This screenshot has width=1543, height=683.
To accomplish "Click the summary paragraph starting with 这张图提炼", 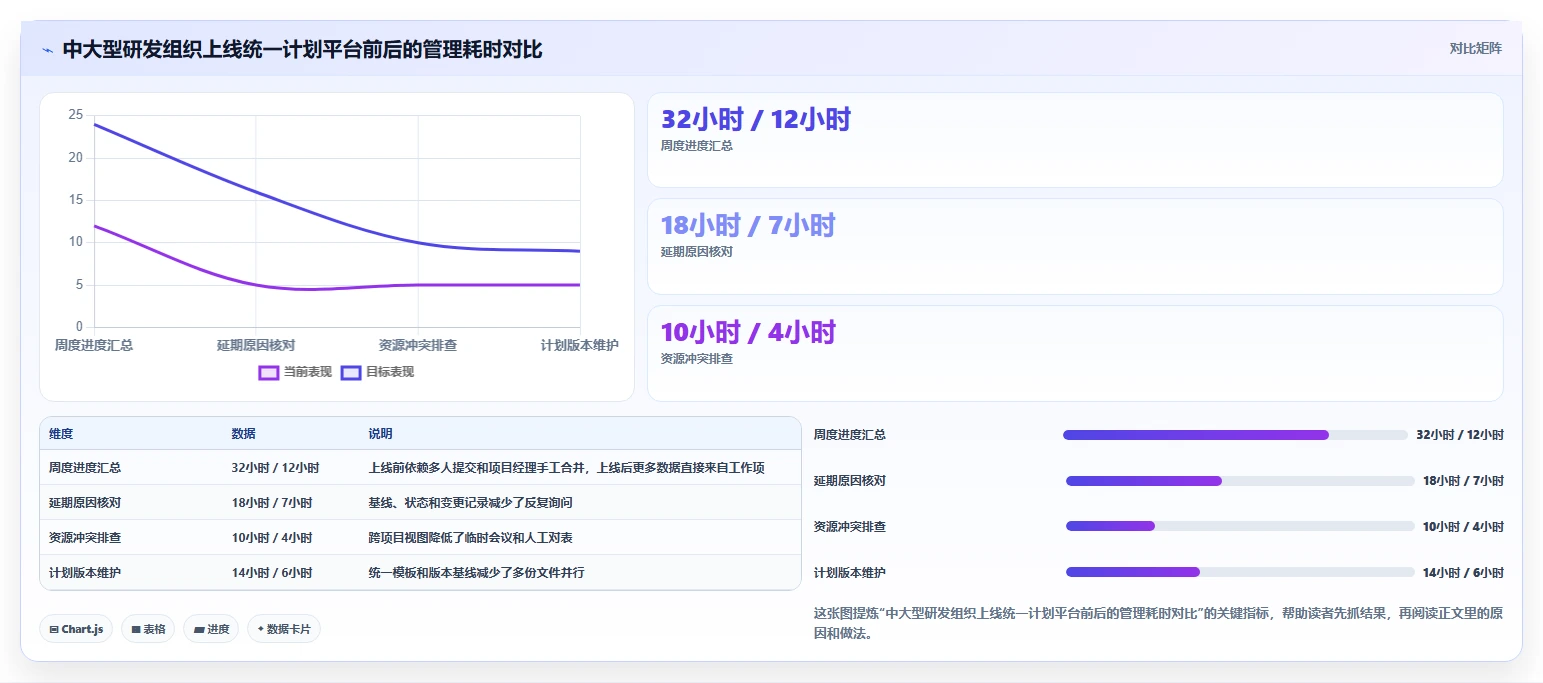I will (x=1158, y=622).
